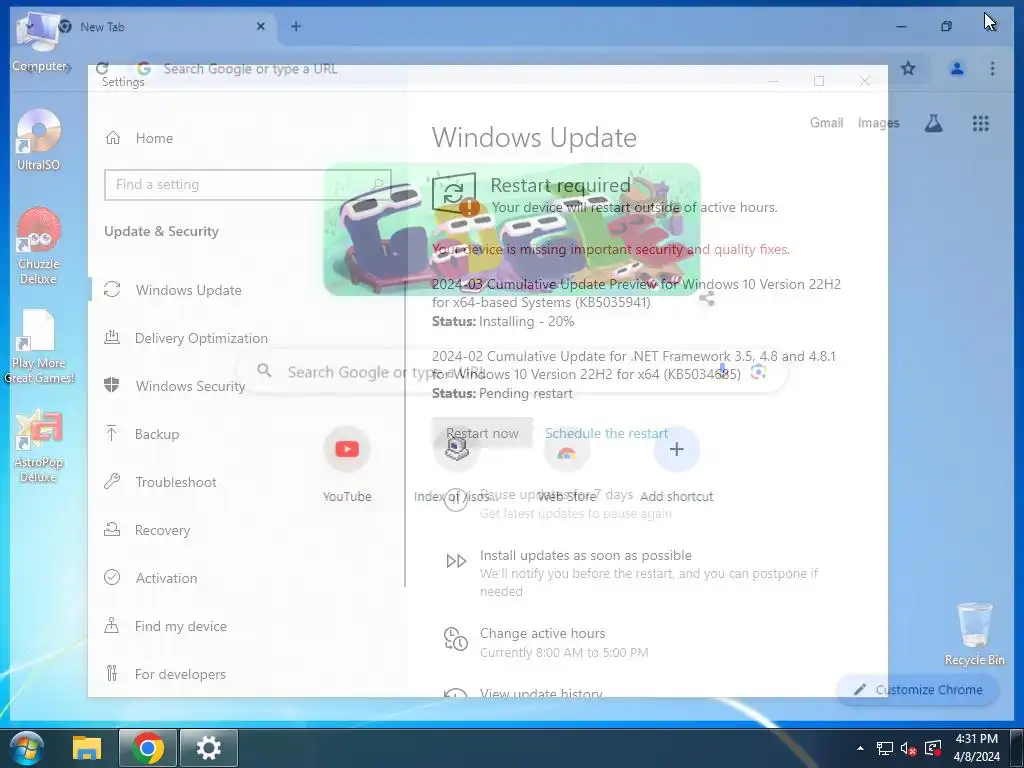Click the Restart required status icon
Screen dimensions: 1024x768
coord(454,194)
